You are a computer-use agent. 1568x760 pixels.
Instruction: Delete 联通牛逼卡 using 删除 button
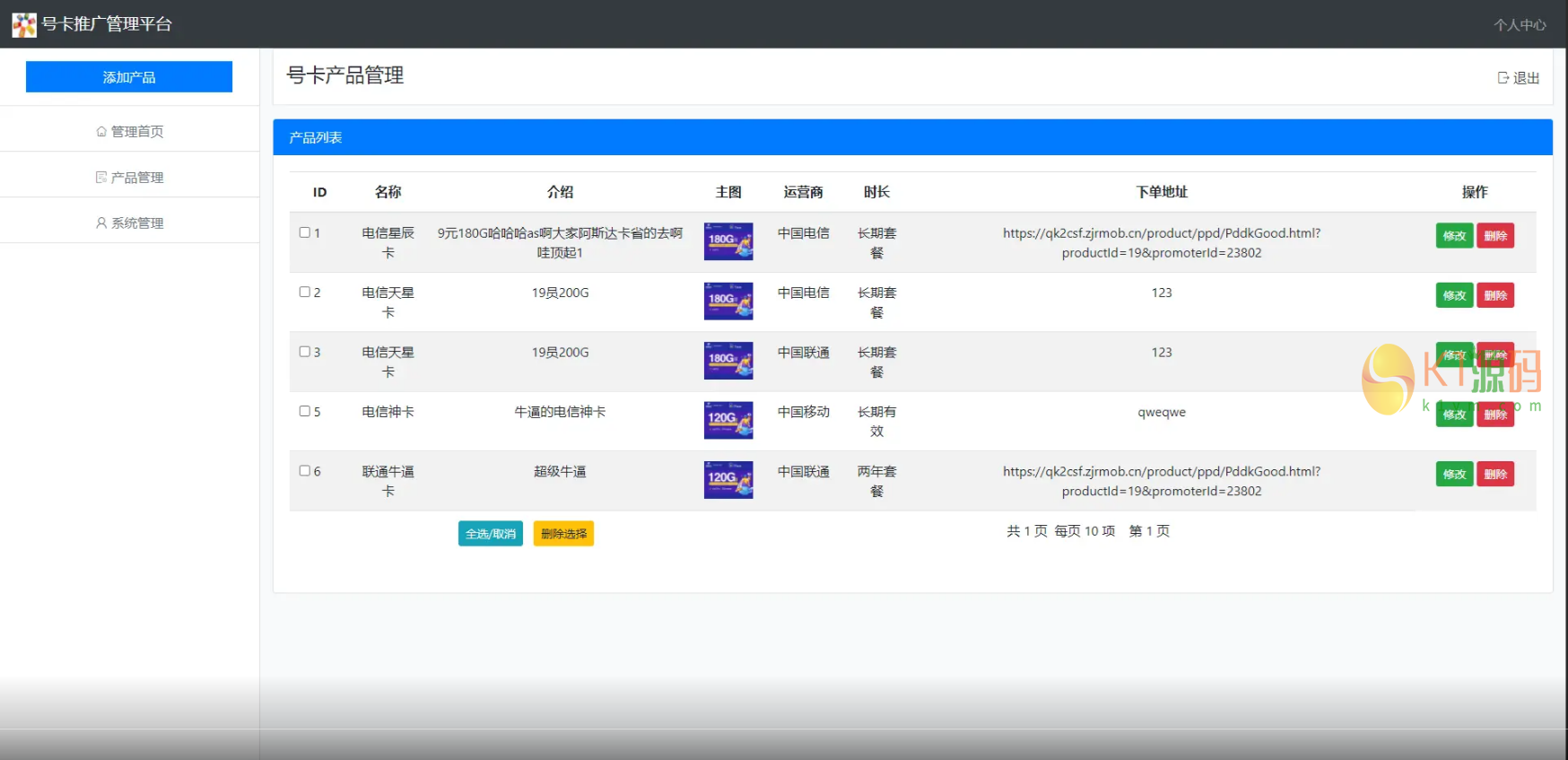[x=1495, y=474]
